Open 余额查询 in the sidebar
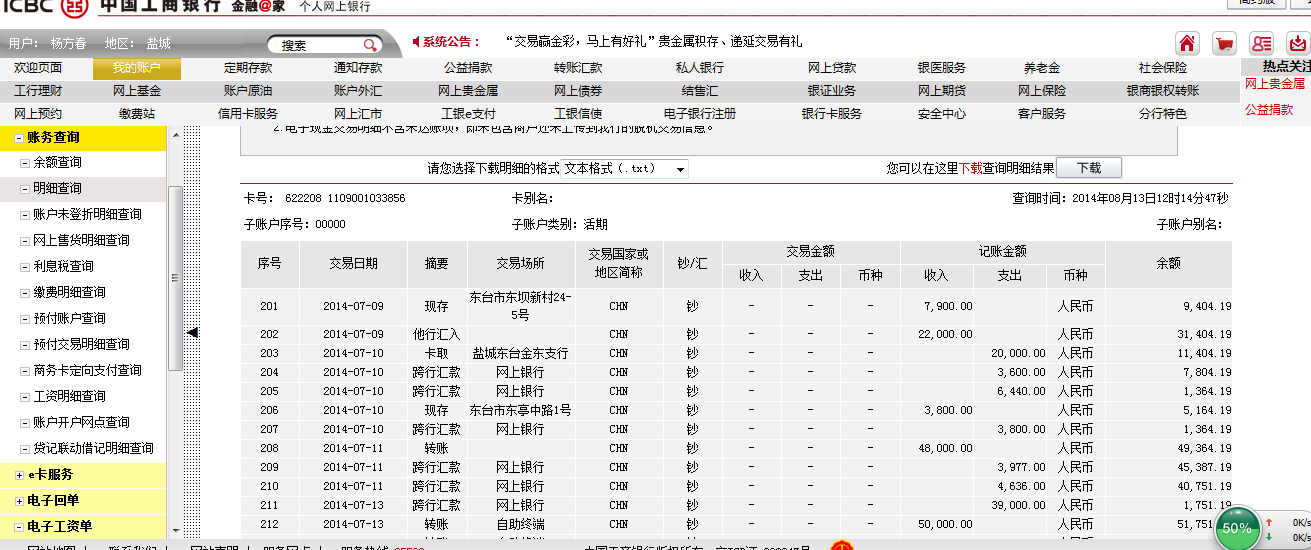This screenshot has height=550, width=1311. coord(58,162)
